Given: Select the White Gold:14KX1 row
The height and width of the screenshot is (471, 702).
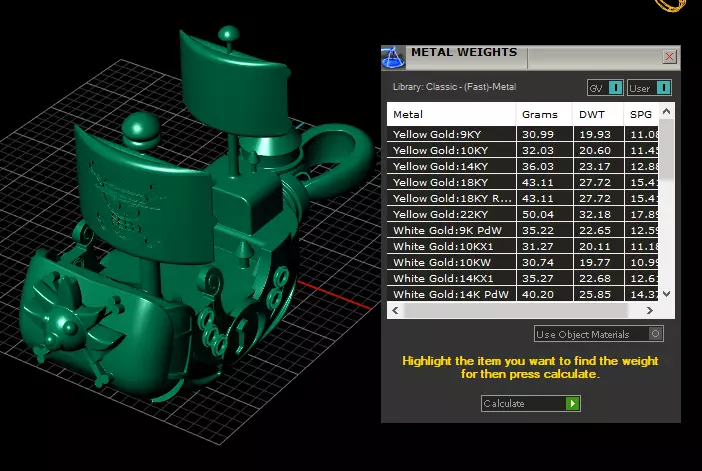Looking at the screenshot, I should tap(523, 278).
